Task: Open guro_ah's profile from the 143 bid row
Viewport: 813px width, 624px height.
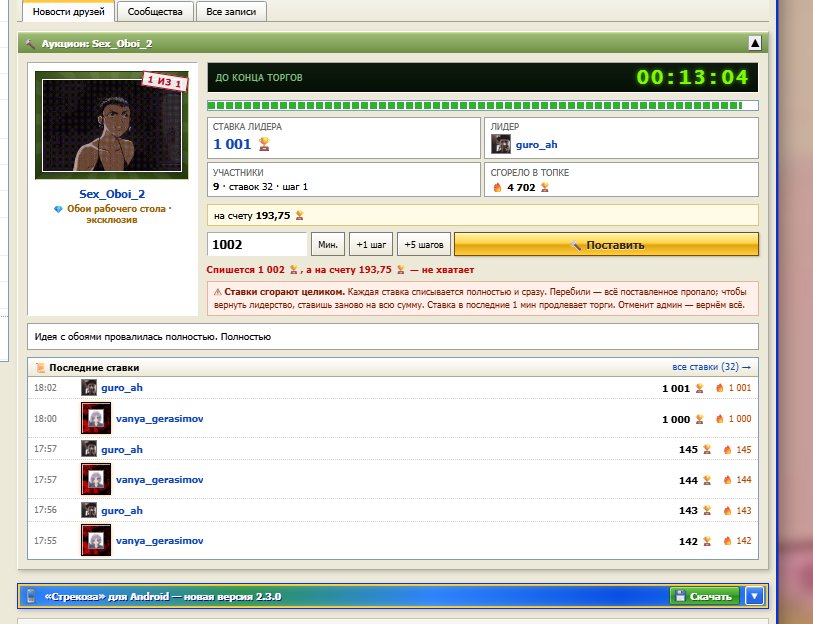Action: coord(122,510)
